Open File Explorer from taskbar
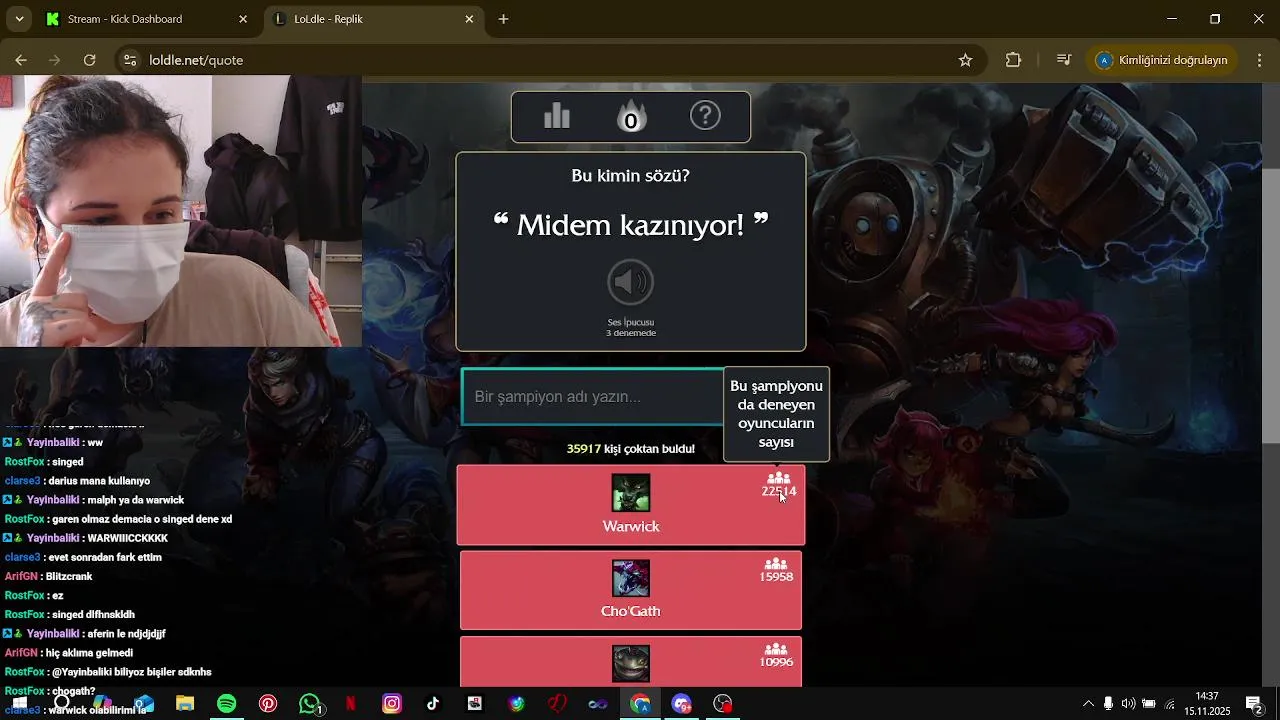Screen dimensions: 1280x720 coord(185,704)
